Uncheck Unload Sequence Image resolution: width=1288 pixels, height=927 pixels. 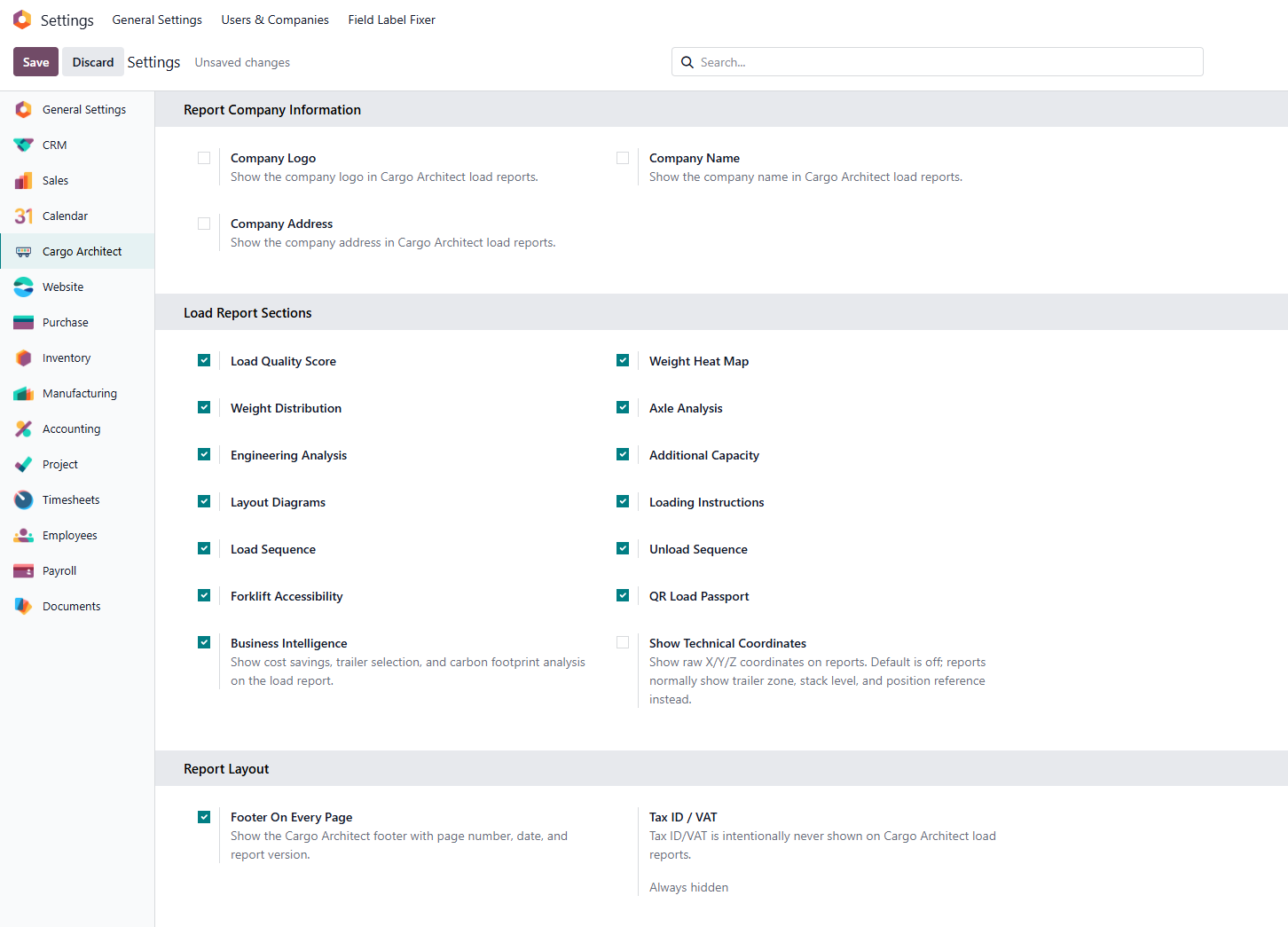coord(623,548)
